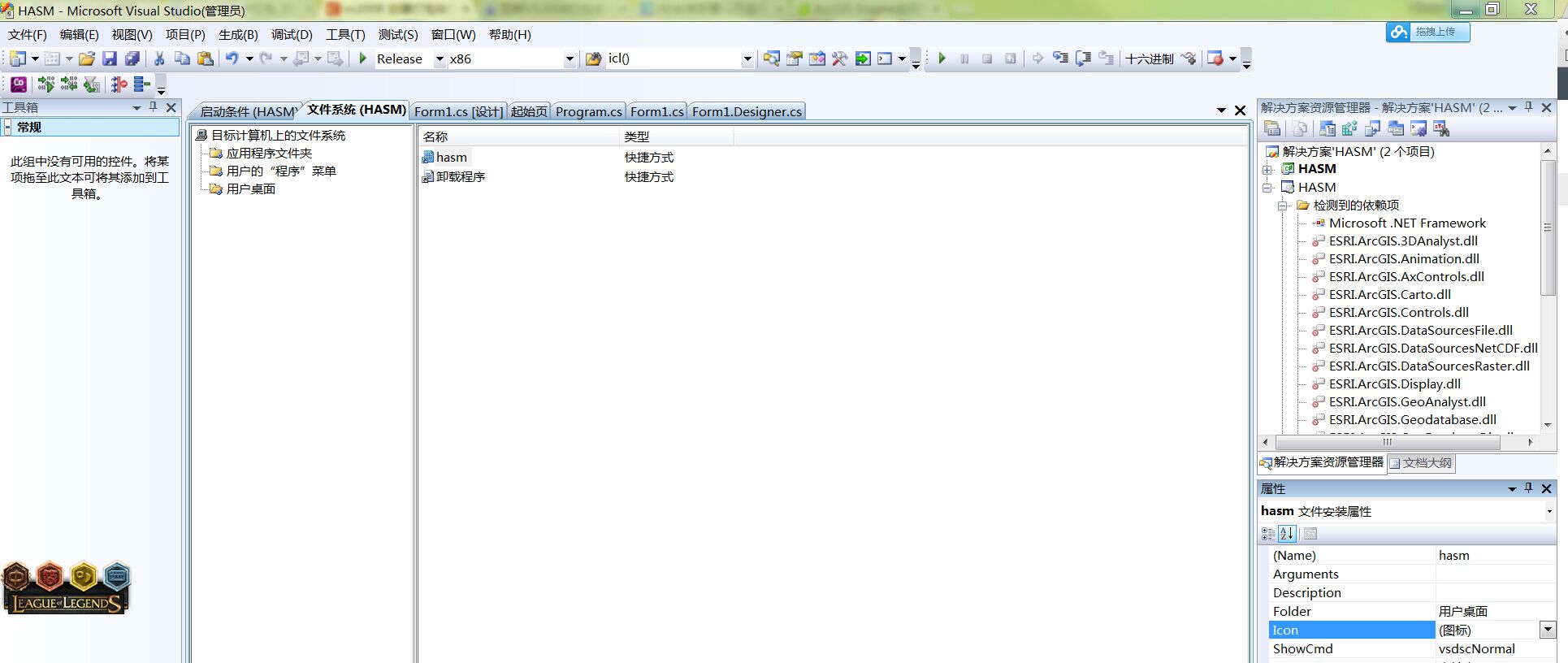Expand the bold HASM project node
Viewport: 1568px width, 663px height.
[x=1267, y=169]
